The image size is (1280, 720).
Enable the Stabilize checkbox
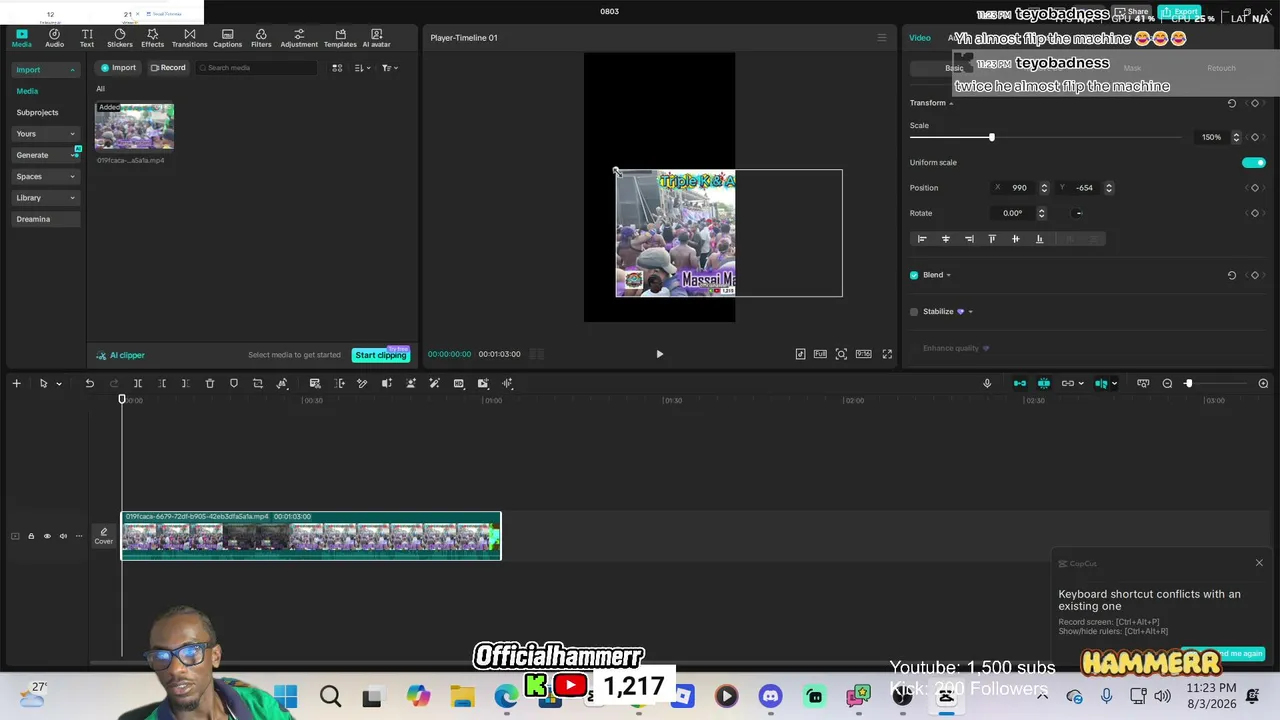click(x=914, y=312)
